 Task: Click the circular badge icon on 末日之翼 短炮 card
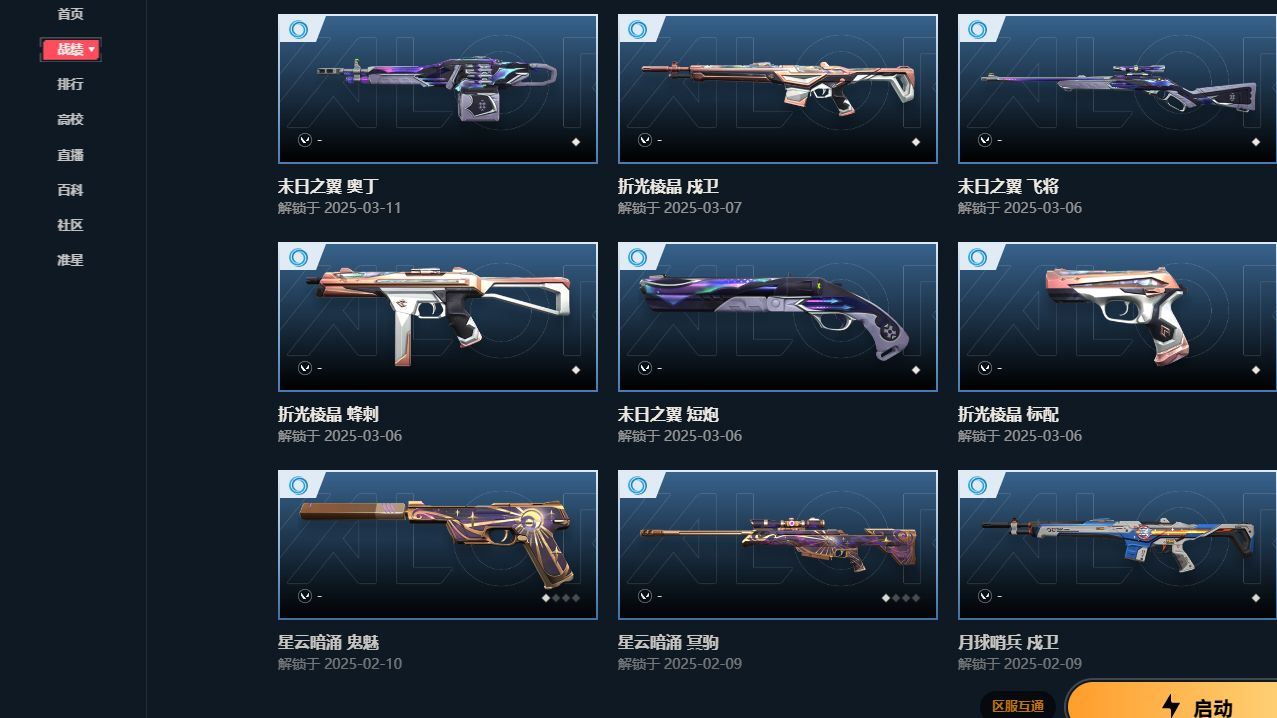[x=638, y=258]
